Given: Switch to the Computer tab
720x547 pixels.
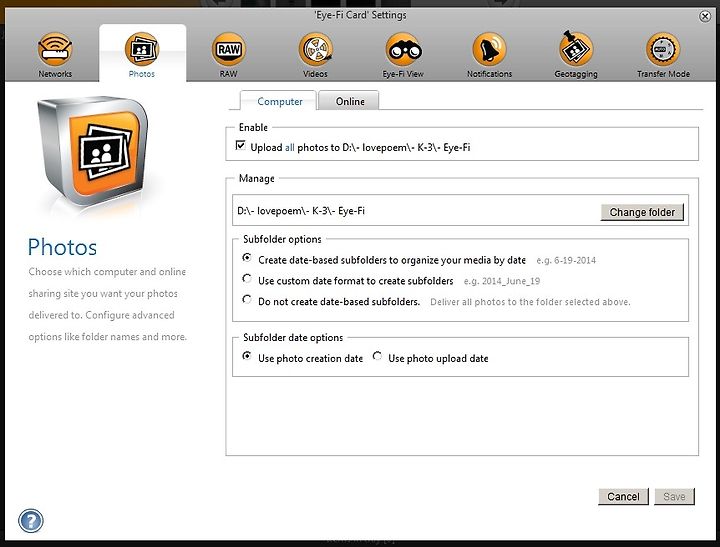Looking at the screenshot, I should click(279, 101).
